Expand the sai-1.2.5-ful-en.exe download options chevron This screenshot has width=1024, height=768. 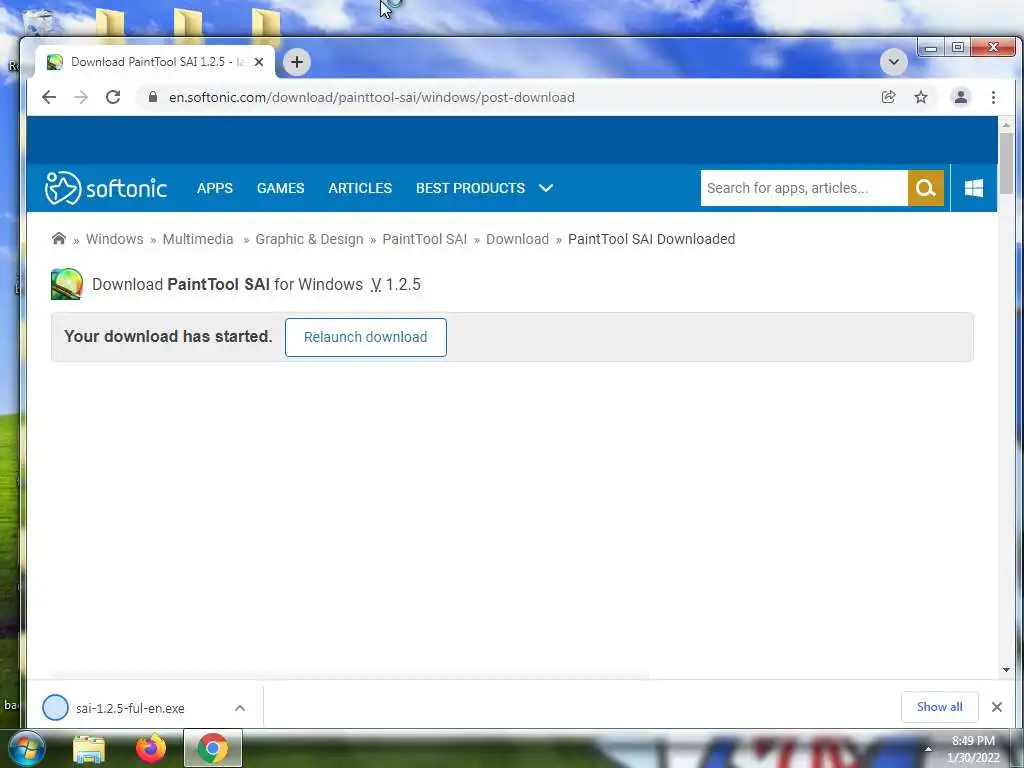(x=240, y=708)
